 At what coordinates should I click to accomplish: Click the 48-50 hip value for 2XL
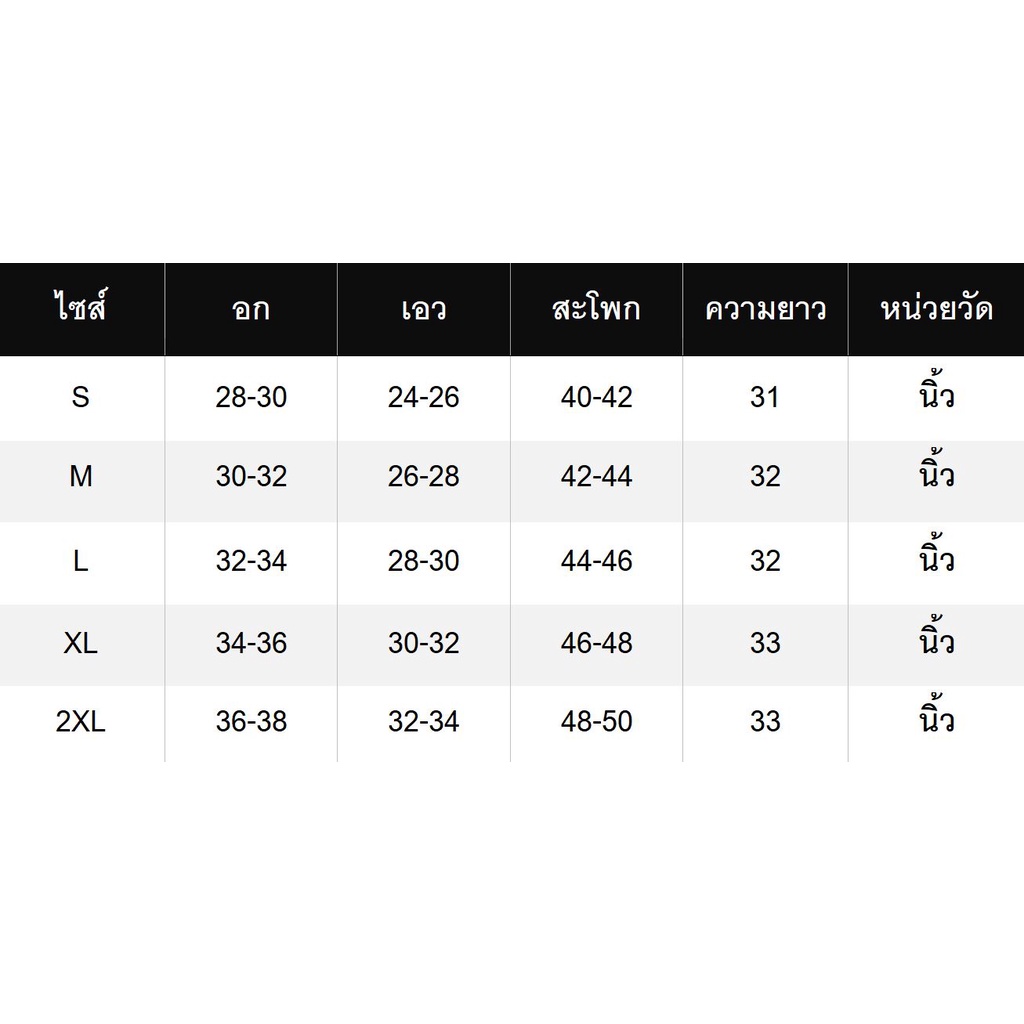pyautogui.click(x=596, y=722)
